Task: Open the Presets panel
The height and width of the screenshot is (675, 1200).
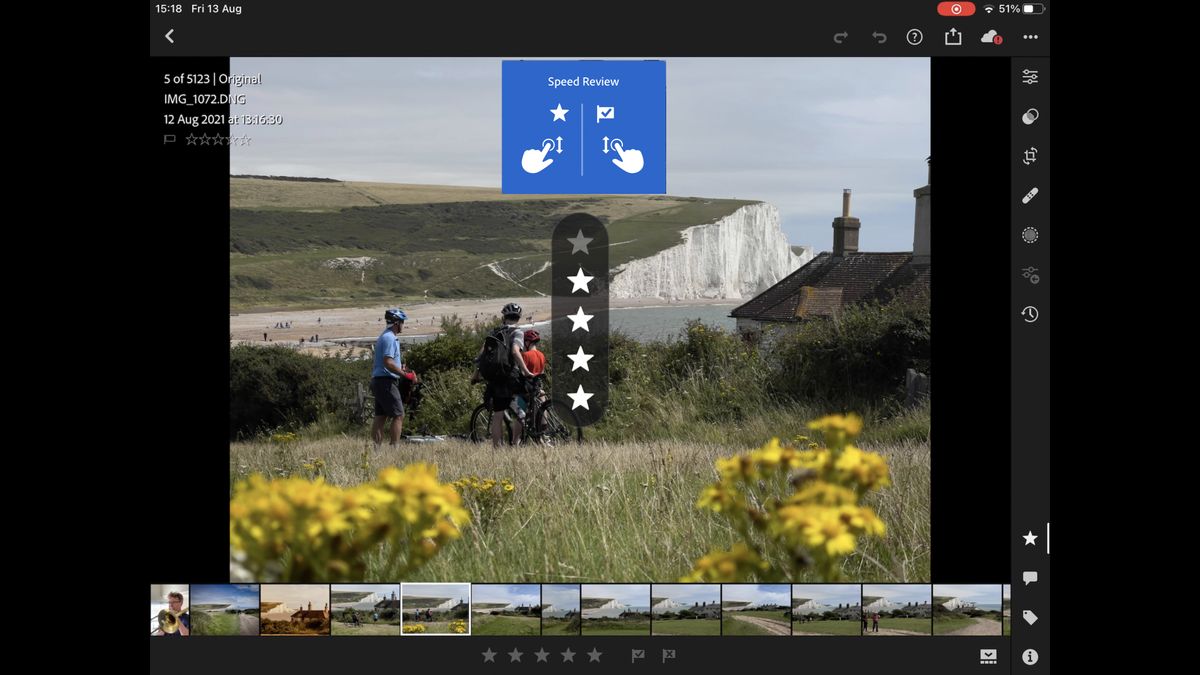Action: click(x=1029, y=116)
